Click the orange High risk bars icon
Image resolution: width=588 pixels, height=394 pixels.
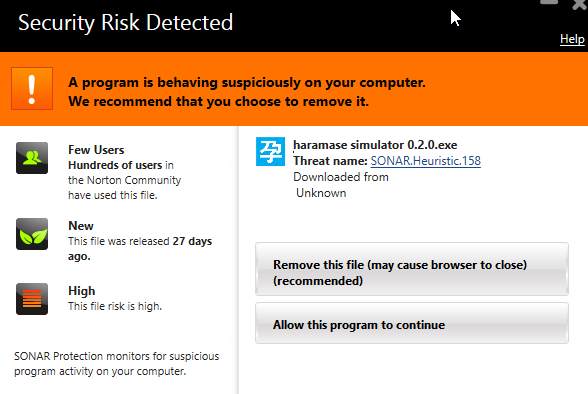32,299
